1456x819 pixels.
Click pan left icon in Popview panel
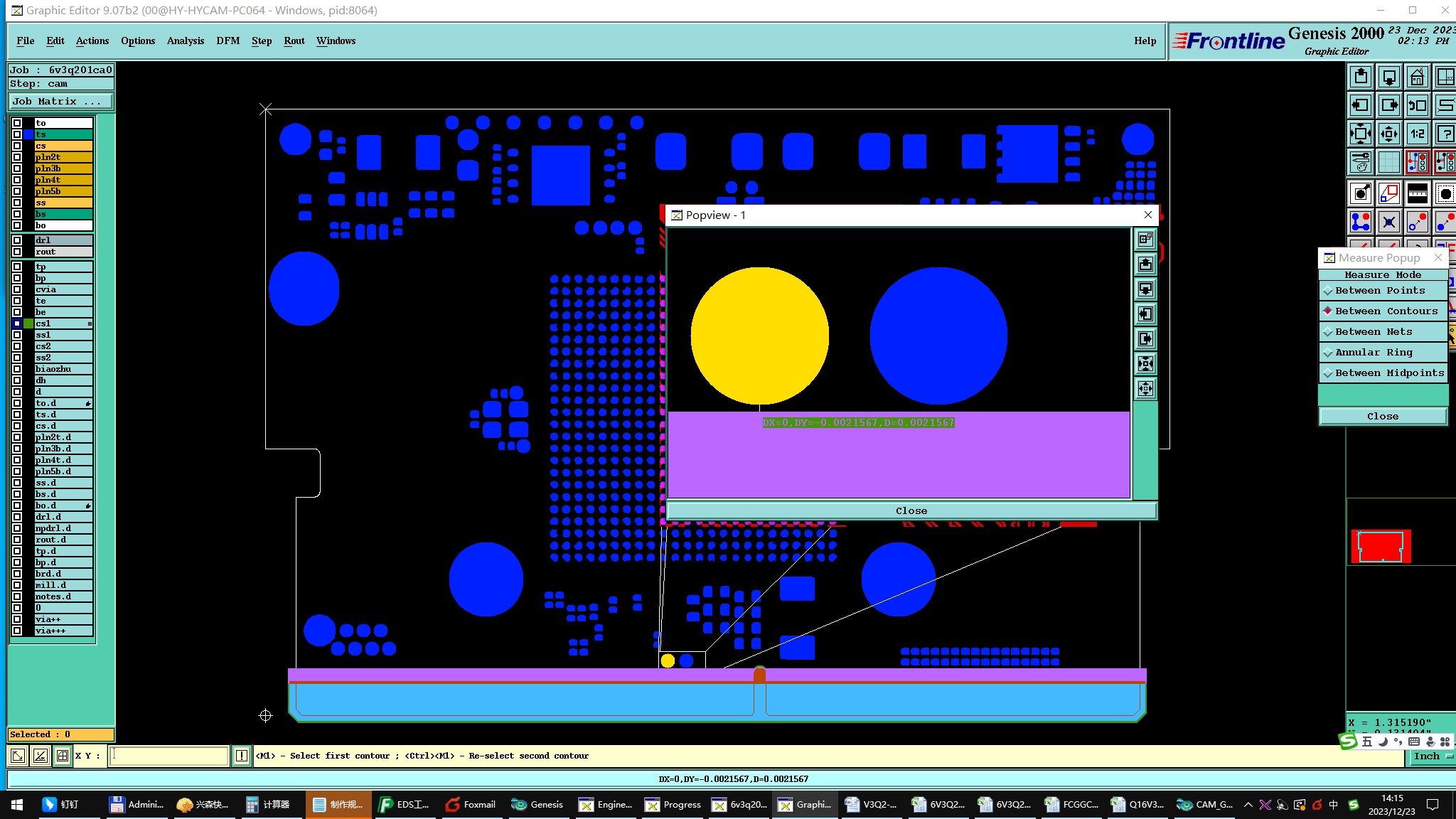pyautogui.click(x=1145, y=314)
